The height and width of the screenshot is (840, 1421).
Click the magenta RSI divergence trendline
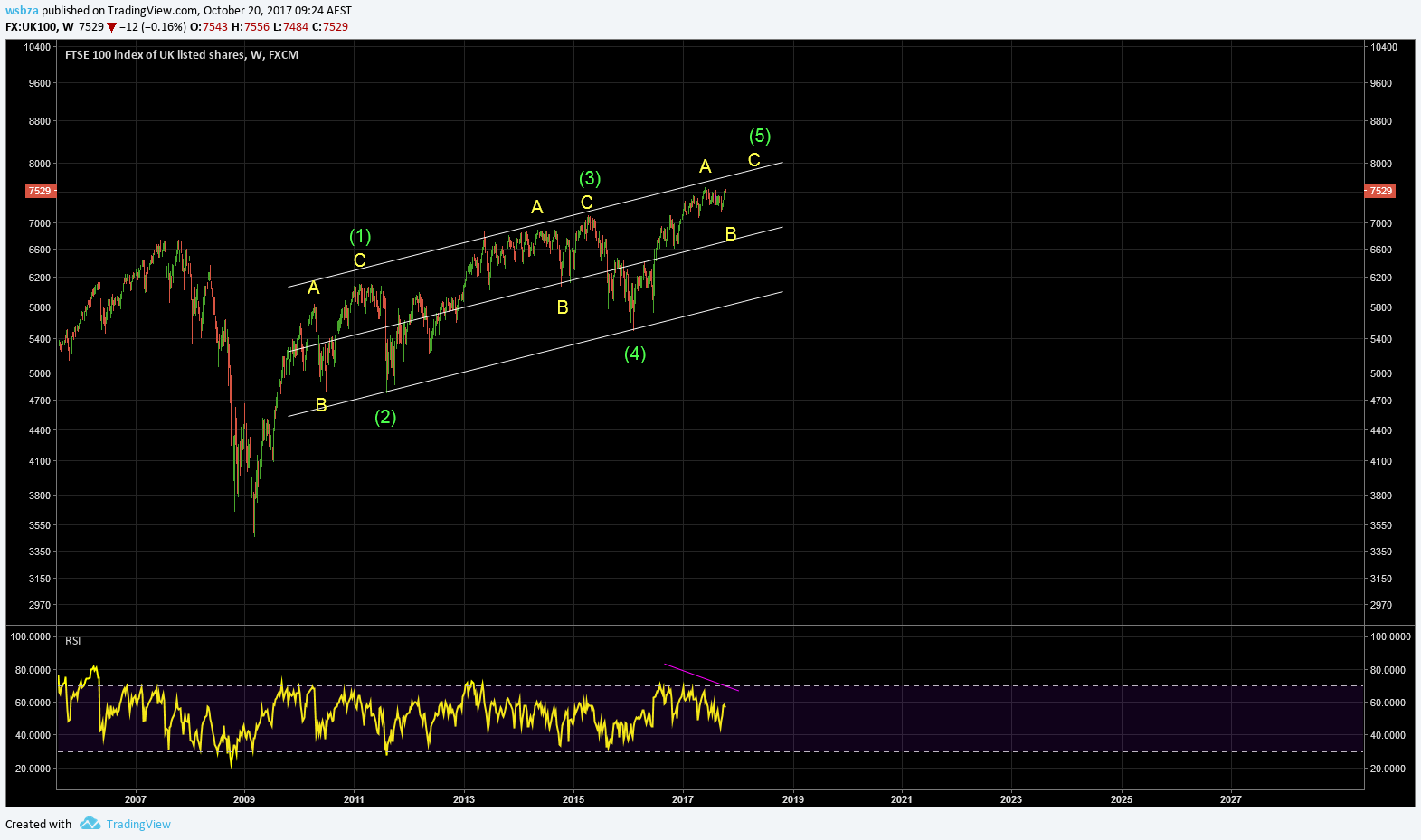coord(702,678)
